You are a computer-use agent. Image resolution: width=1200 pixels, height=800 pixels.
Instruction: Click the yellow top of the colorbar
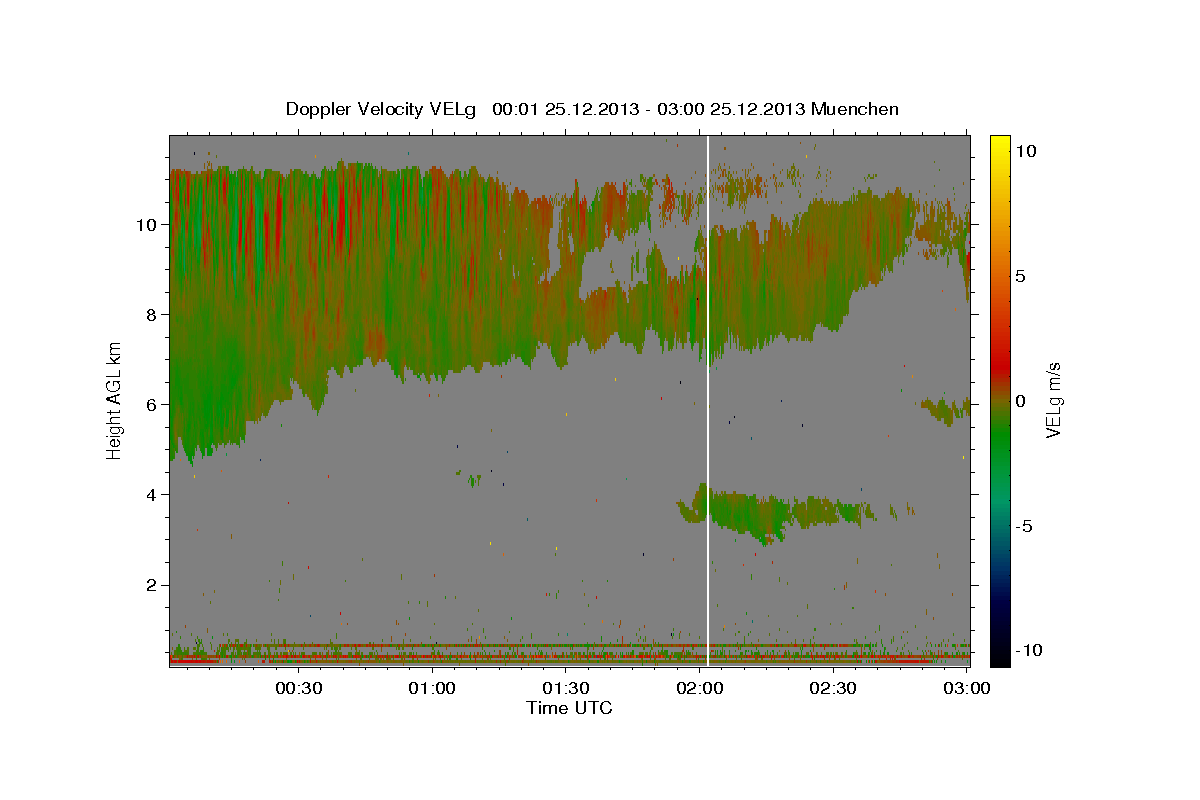pos(1000,143)
